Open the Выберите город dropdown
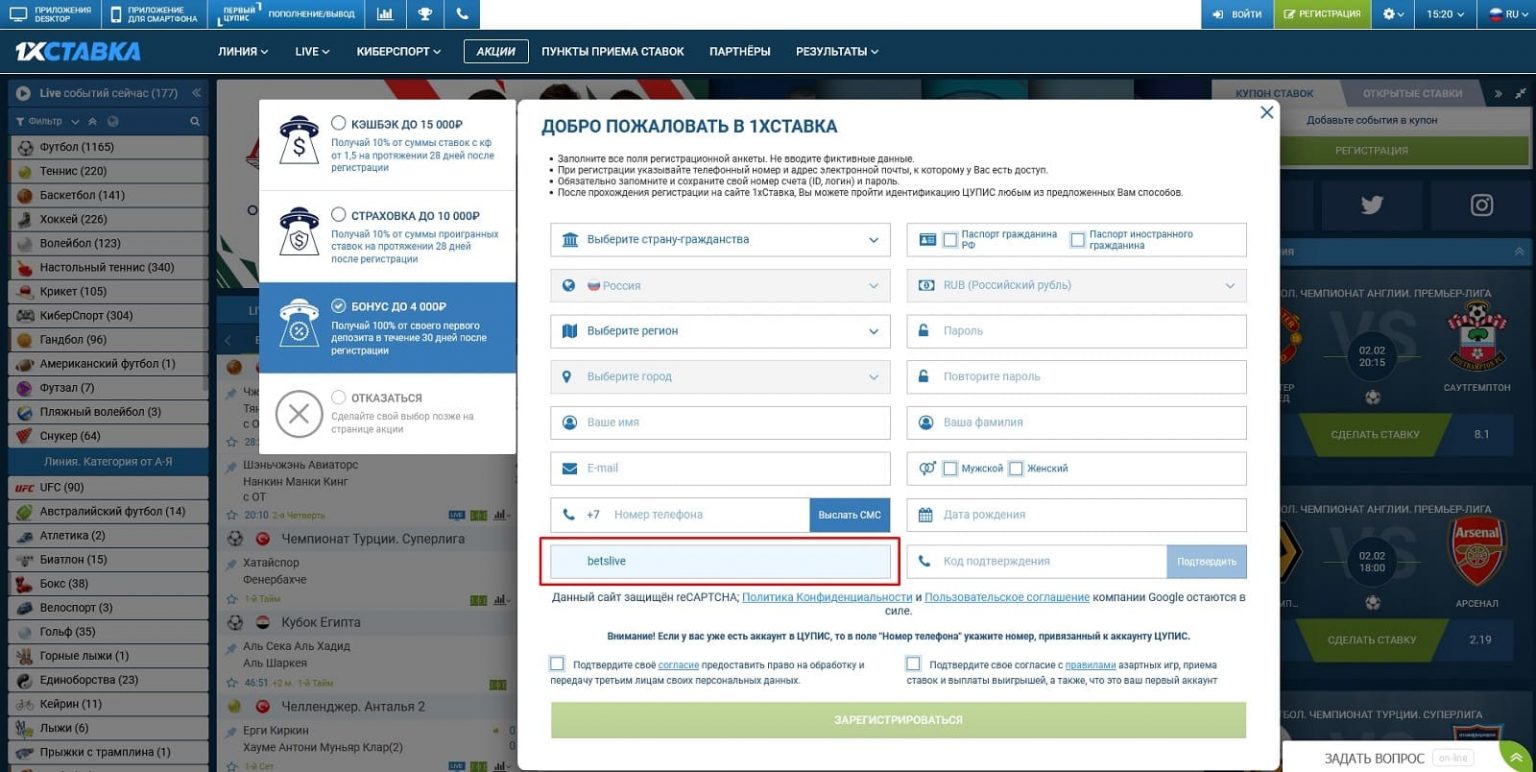This screenshot has width=1536, height=772. [720, 377]
